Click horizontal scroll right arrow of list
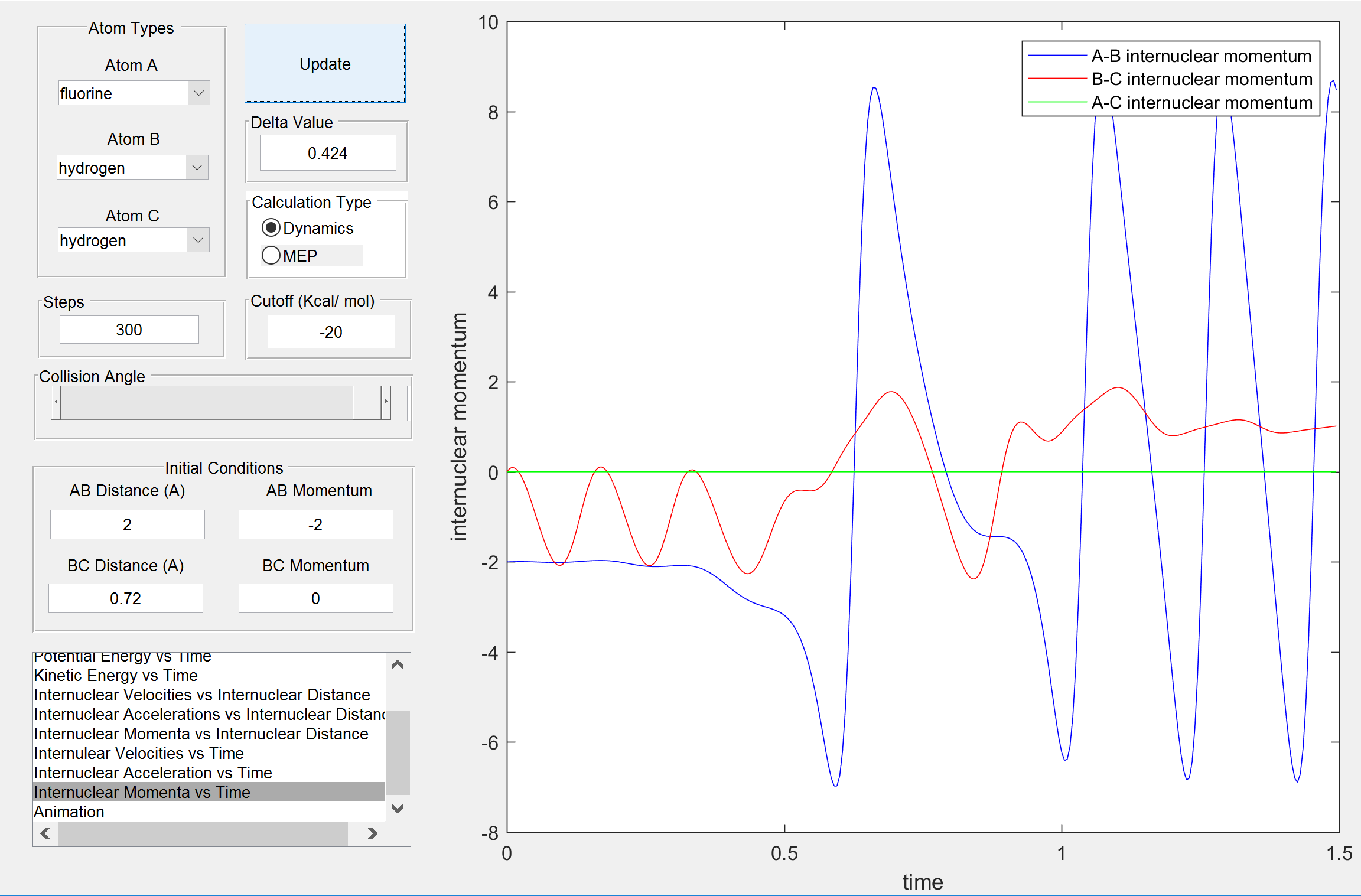Viewport: 1361px width, 896px height. pyautogui.click(x=372, y=833)
